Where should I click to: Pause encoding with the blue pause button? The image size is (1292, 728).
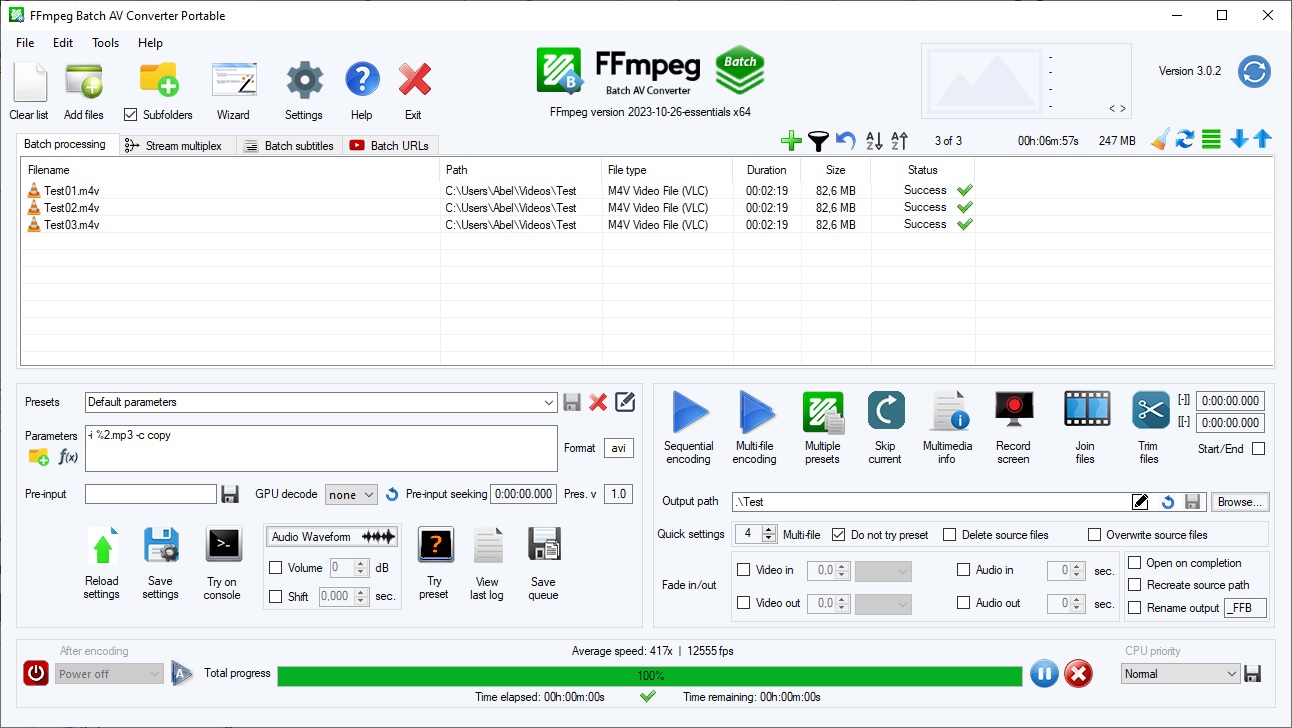1044,674
